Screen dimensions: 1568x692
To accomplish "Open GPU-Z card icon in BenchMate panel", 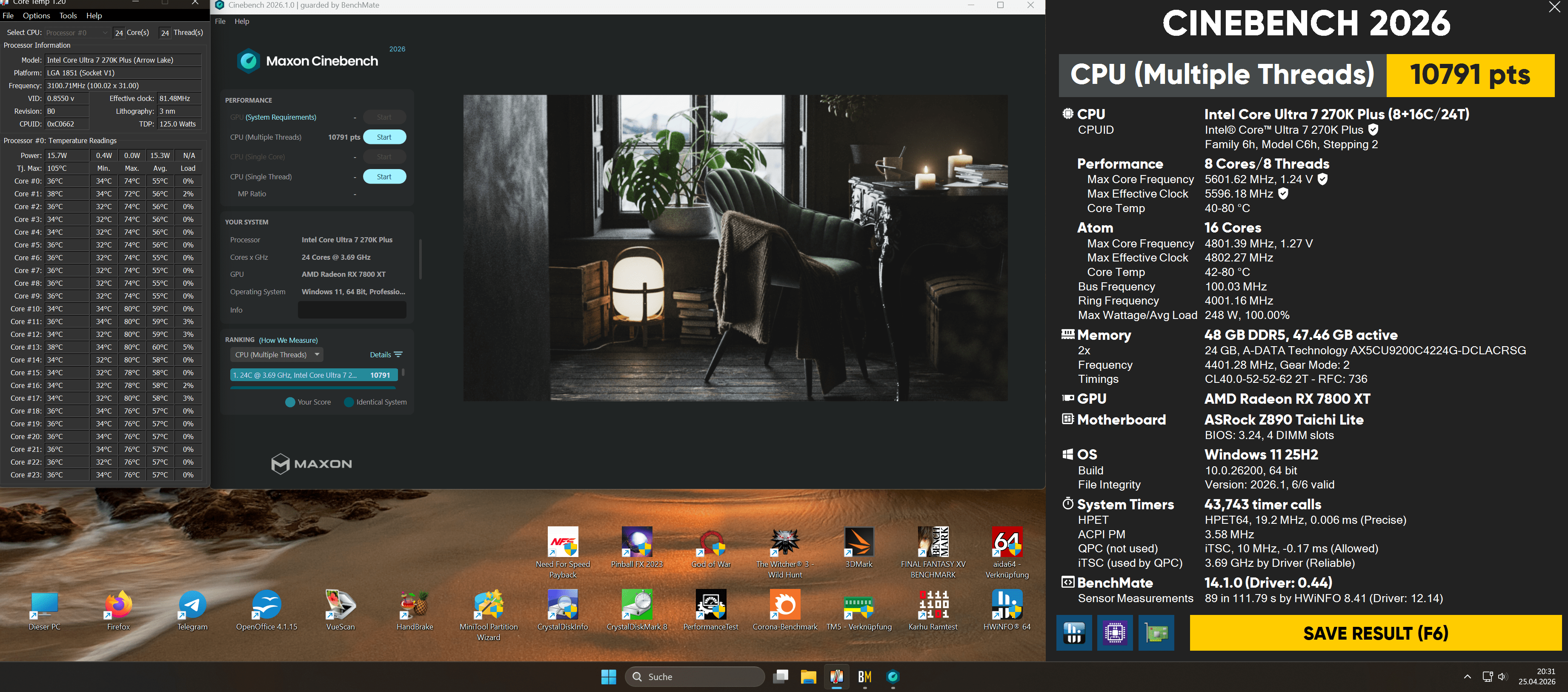I will (x=1156, y=634).
